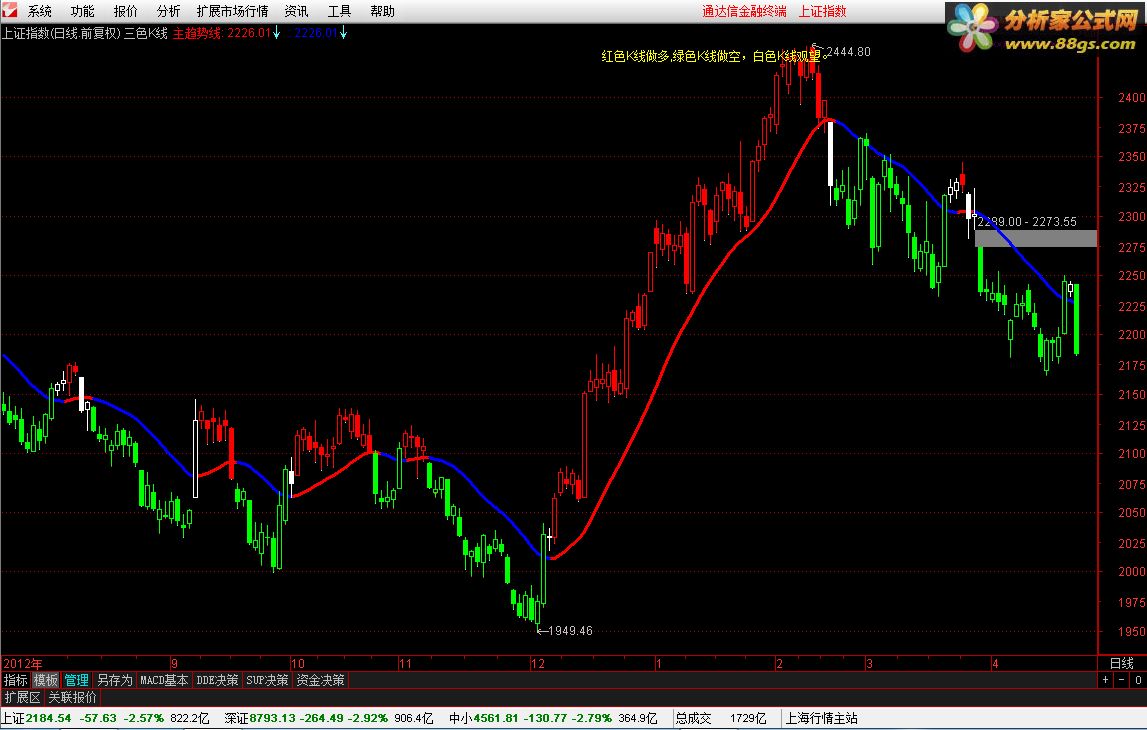
Task: Click the 2400 price axis label
Action: pyautogui.click(x=1131, y=97)
